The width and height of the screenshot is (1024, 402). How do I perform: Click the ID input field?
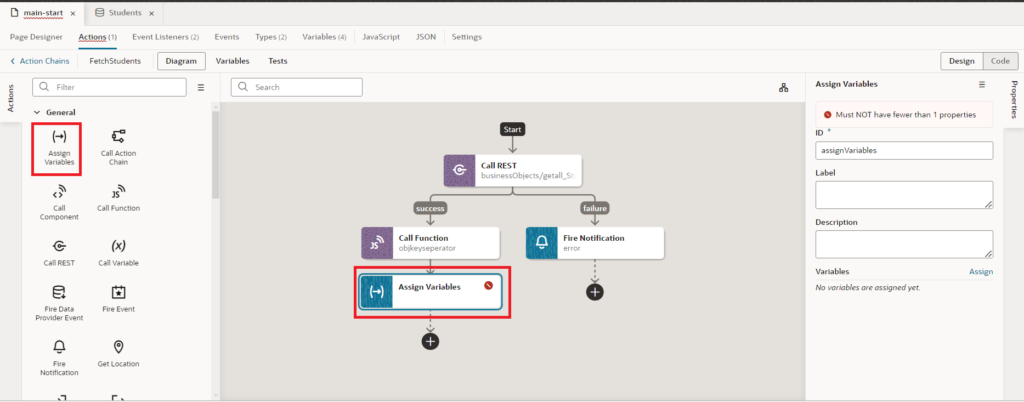903,150
